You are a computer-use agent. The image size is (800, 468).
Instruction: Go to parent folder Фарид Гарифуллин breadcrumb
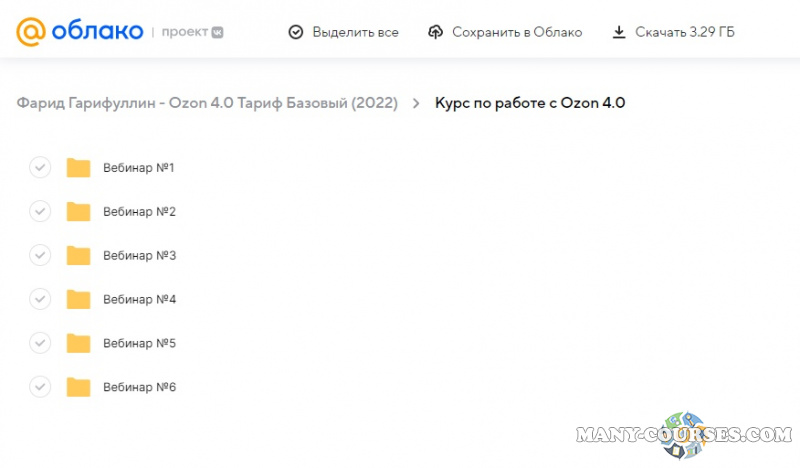(207, 103)
